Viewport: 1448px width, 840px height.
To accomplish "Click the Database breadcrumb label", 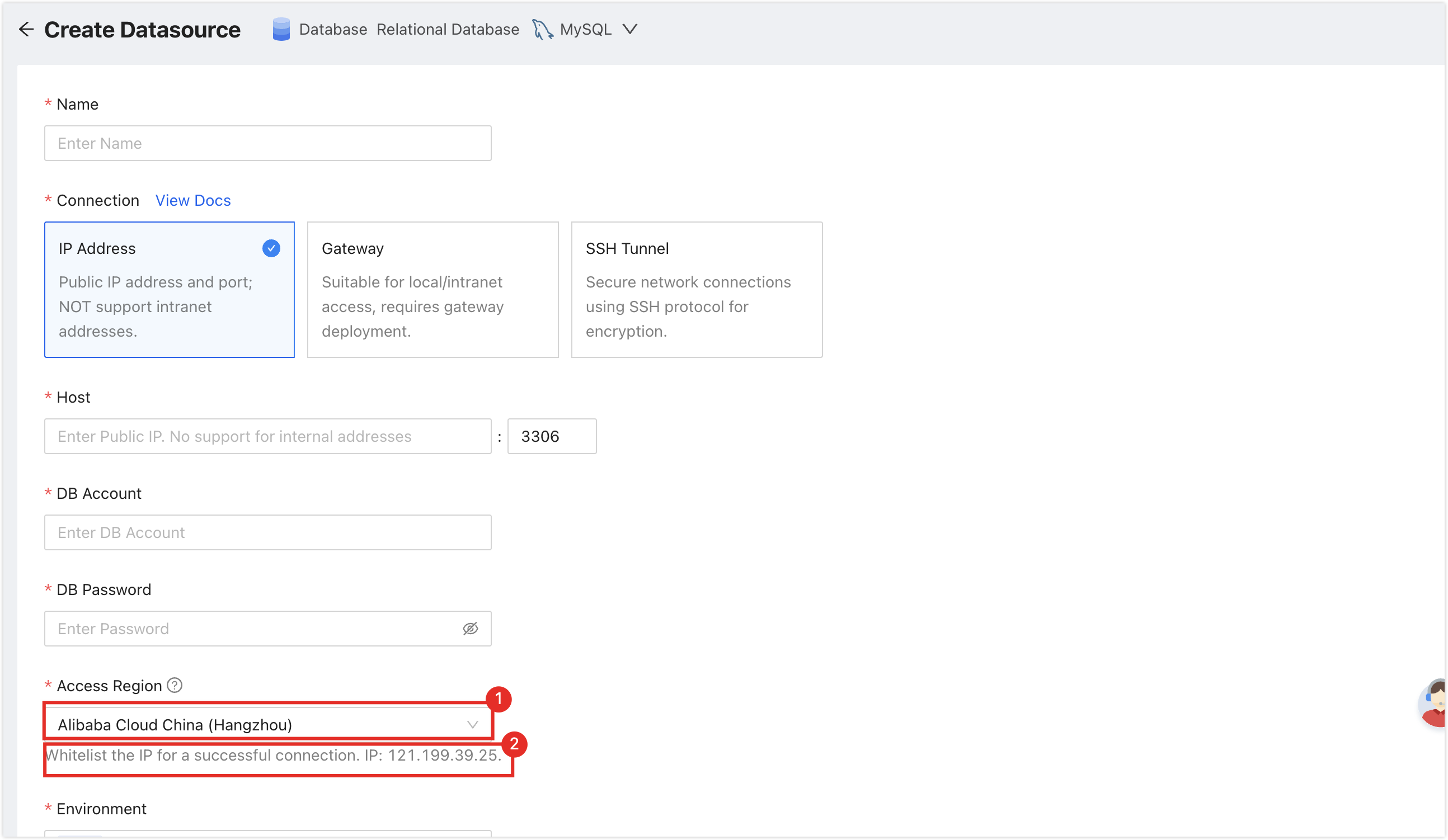I will point(333,29).
